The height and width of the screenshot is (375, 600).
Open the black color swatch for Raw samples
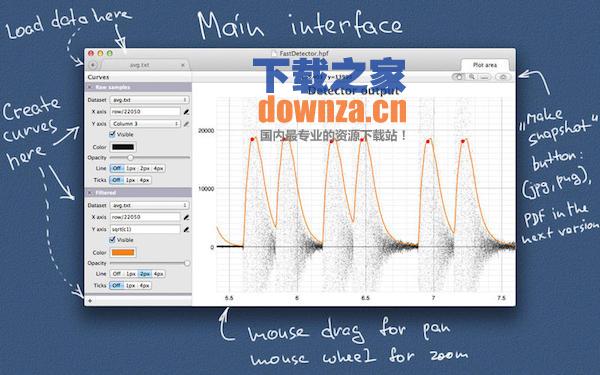(123, 147)
